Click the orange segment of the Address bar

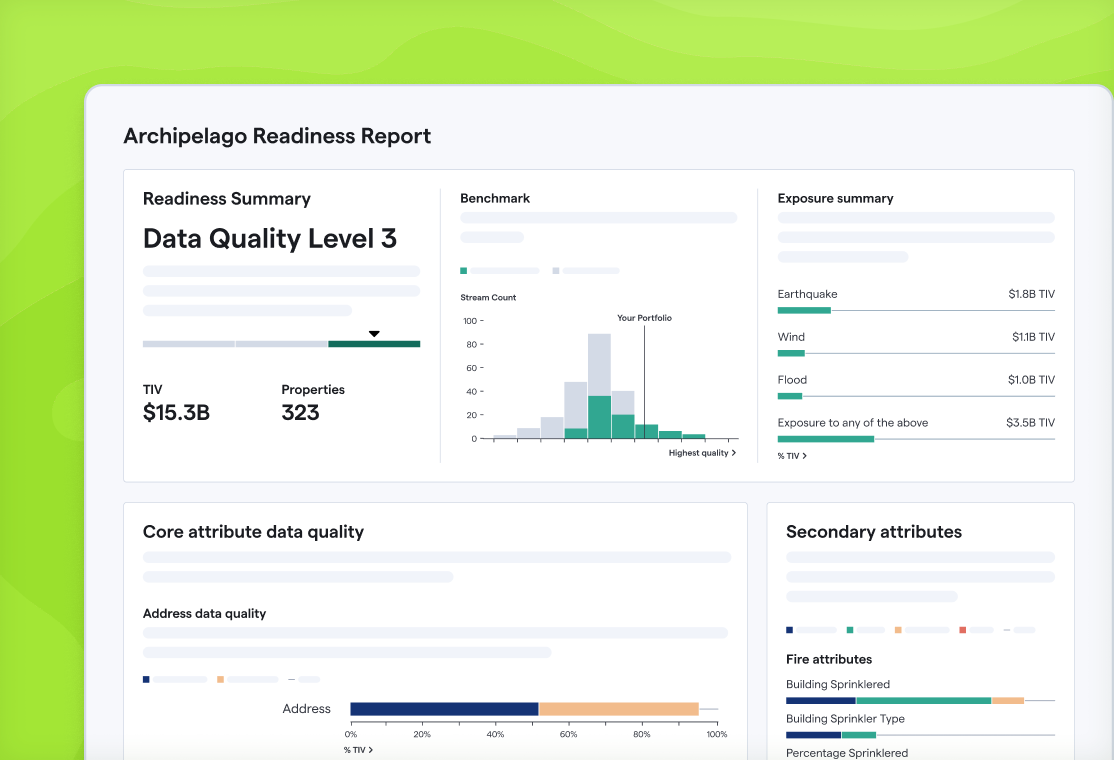[x=619, y=709]
